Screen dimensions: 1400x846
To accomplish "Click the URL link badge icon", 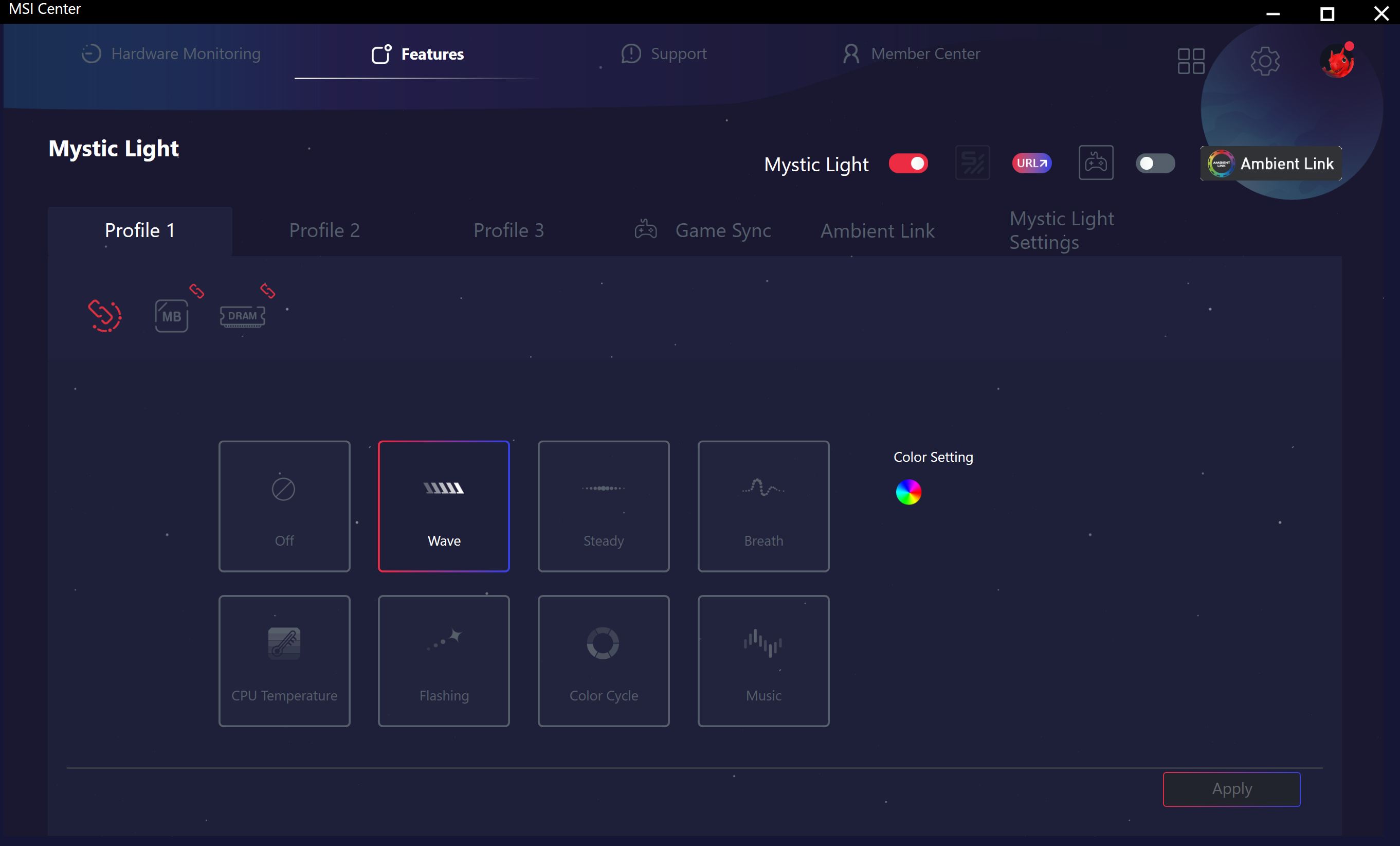I will click(1031, 163).
